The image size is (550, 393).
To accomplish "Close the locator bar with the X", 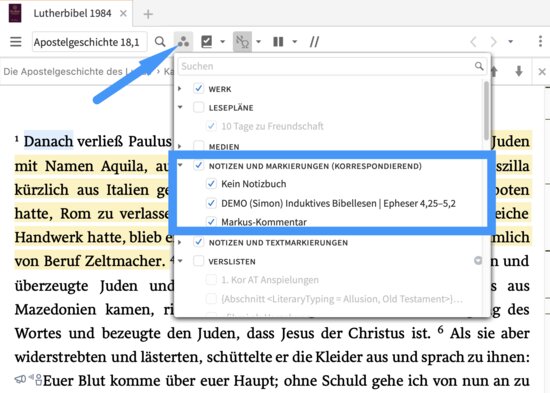I will [542, 72].
